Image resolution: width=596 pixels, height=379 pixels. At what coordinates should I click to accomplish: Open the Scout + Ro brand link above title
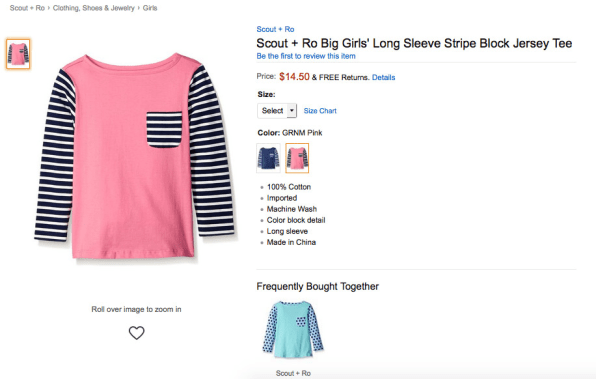(x=275, y=29)
